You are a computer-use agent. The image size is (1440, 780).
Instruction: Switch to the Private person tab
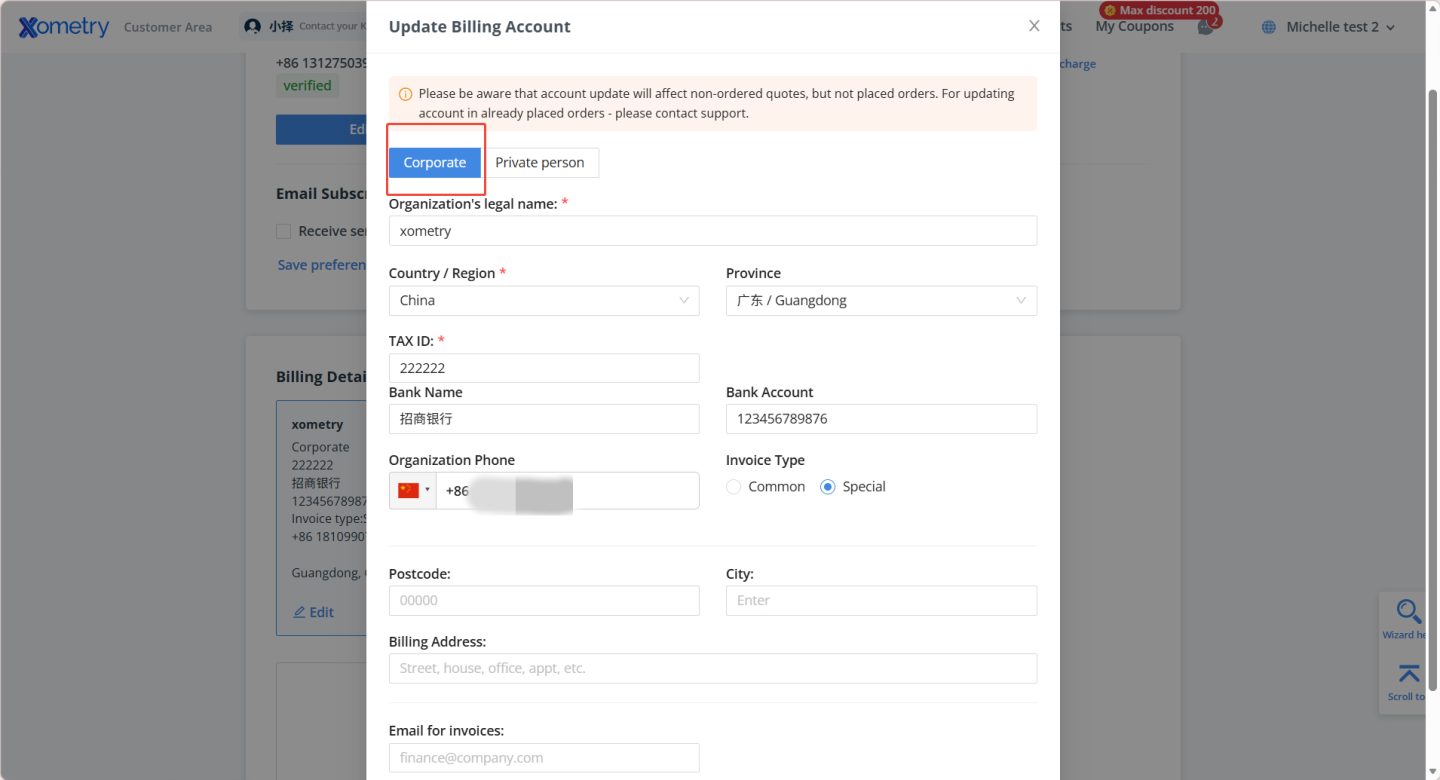pyautogui.click(x=540, y=163)
